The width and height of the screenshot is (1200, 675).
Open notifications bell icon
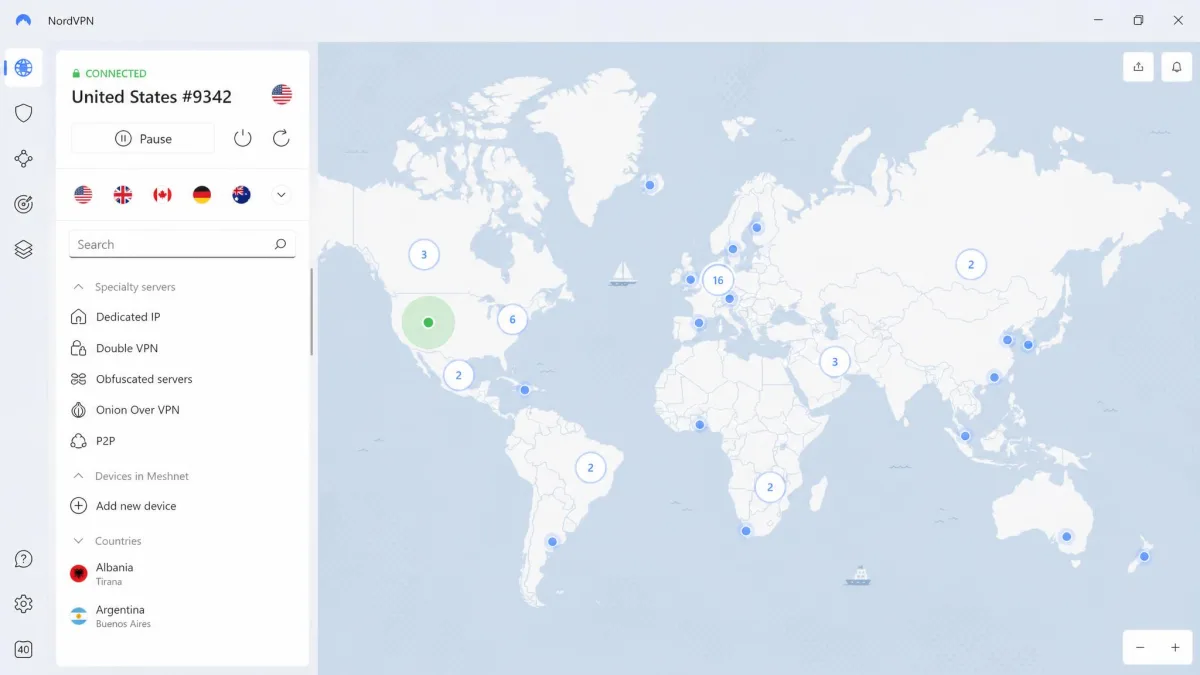[x=1176, y=67]
